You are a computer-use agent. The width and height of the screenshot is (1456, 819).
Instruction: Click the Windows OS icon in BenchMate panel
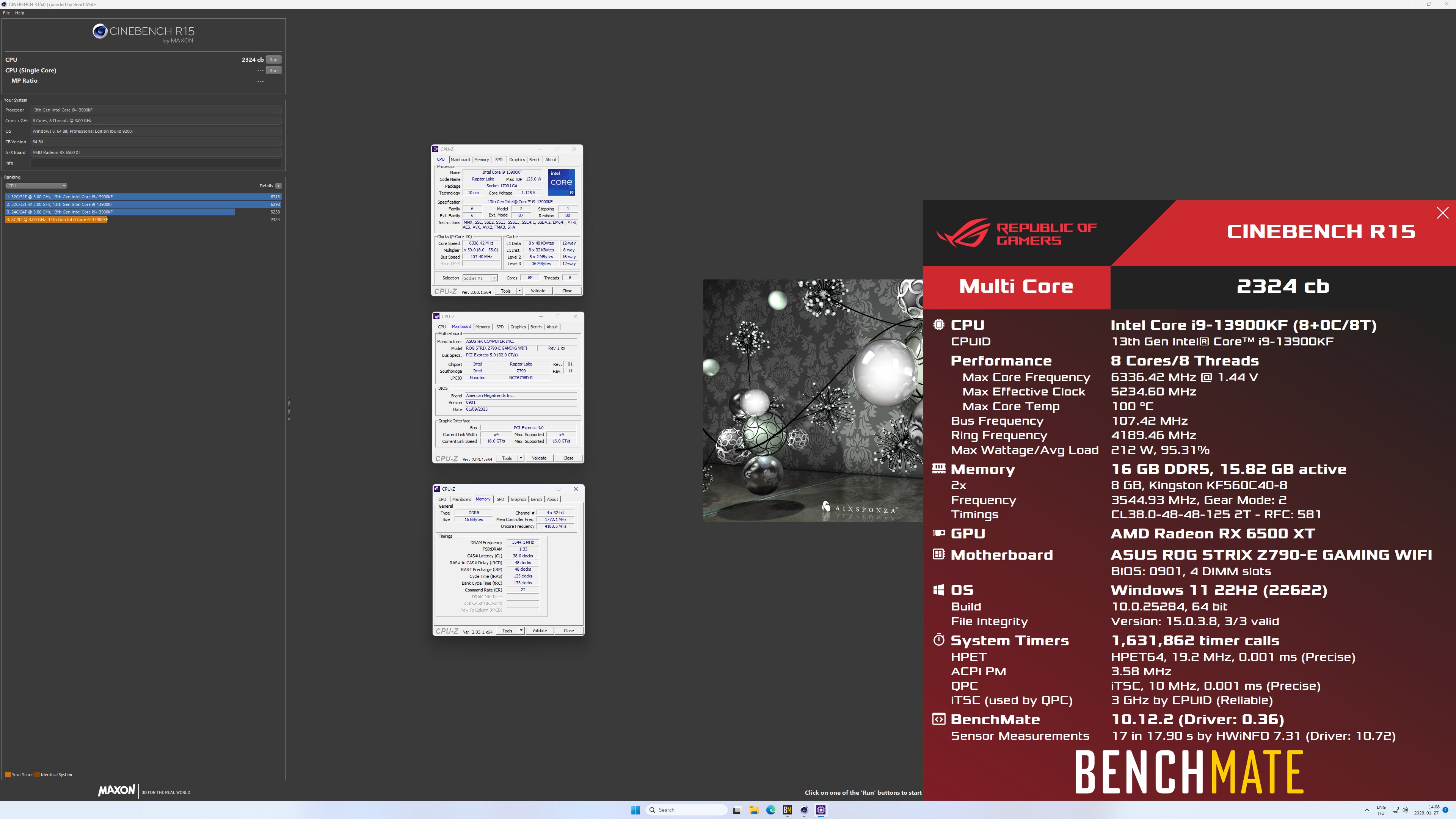click(x=939, y=590)
